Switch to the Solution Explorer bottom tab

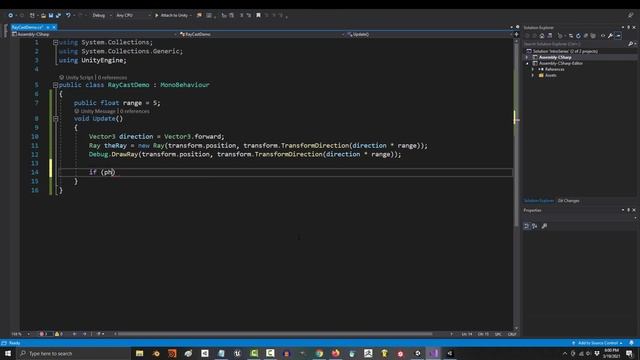coord(539,201)
